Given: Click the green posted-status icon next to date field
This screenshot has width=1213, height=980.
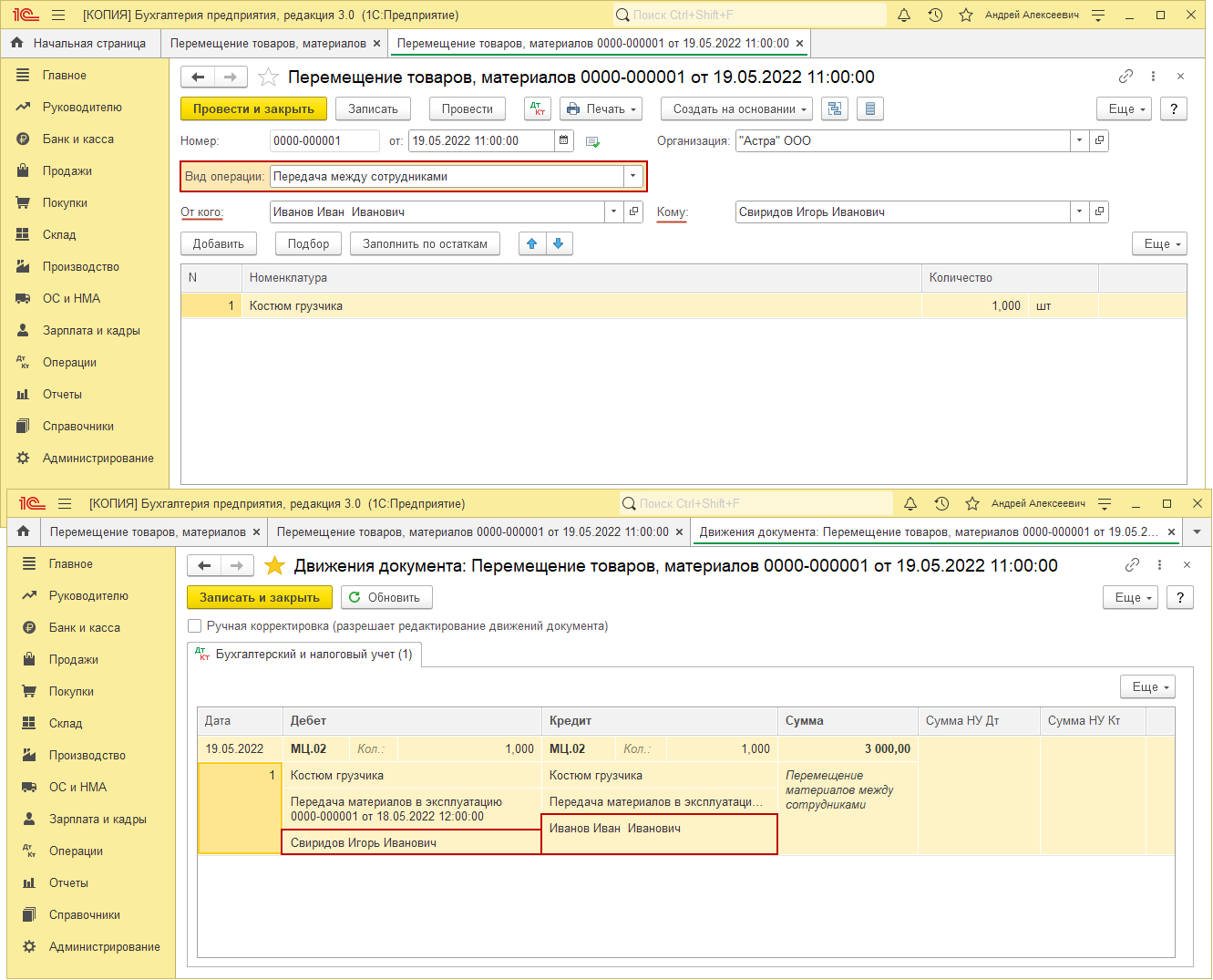Looking at the screenshot, I should (x=592, y=141).
